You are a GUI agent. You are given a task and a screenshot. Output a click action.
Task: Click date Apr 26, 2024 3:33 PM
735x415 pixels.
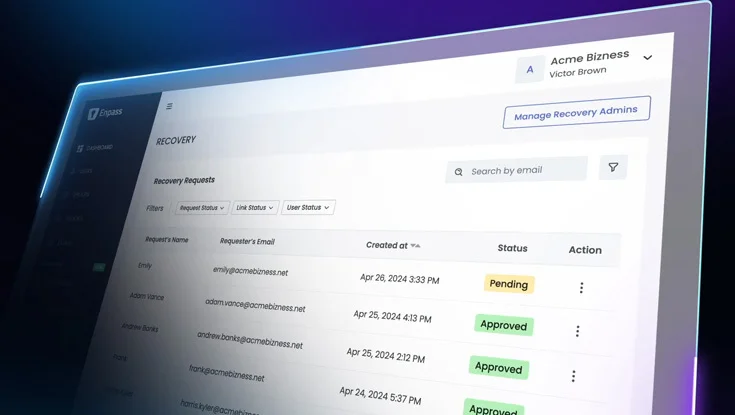(x=399, y=279)
